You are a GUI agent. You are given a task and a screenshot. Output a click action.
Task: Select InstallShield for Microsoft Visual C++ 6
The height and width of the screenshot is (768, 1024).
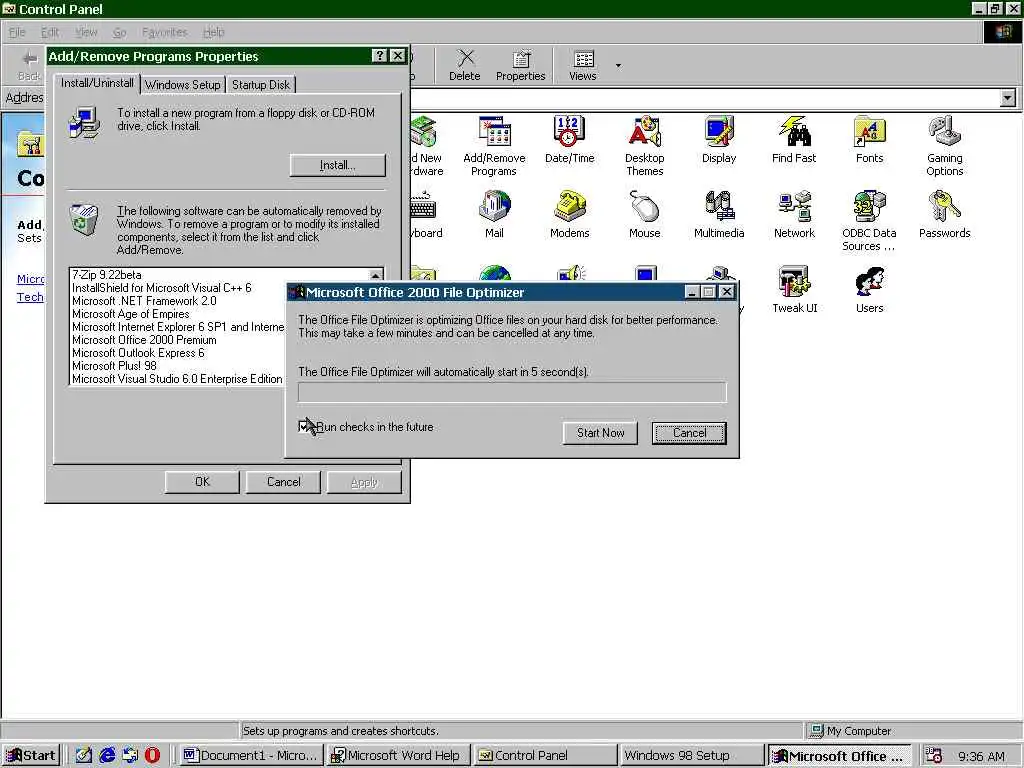[x=161, y=288]
